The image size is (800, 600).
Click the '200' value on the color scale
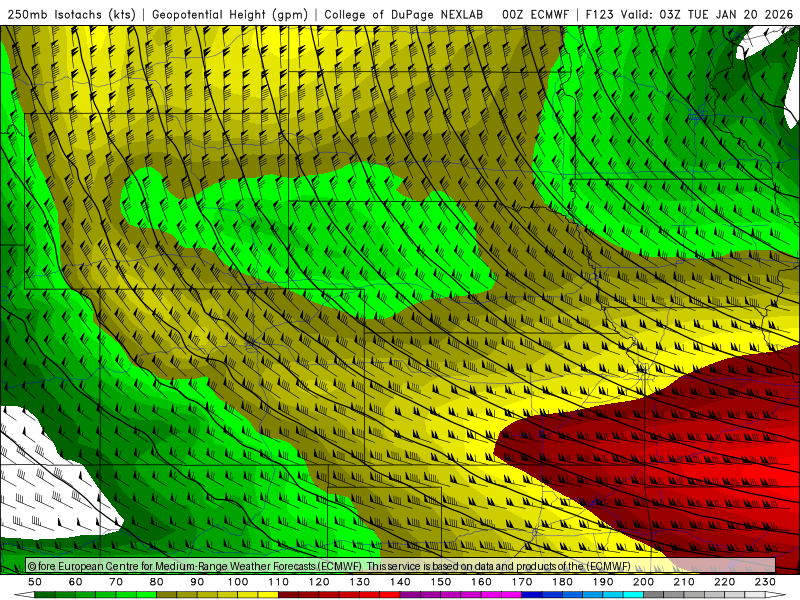643,582
